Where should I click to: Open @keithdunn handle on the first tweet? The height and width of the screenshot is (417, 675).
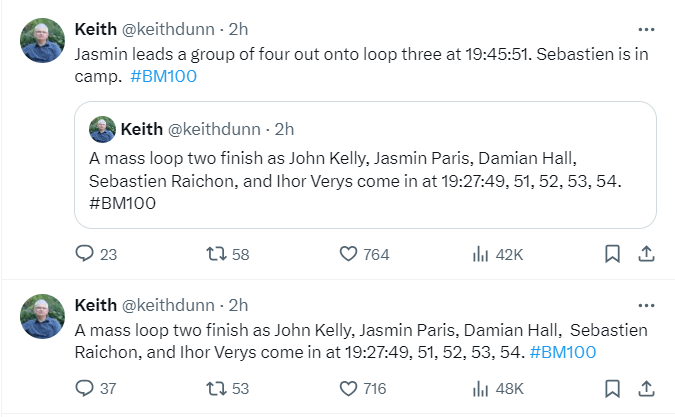[x=168, y=30]
